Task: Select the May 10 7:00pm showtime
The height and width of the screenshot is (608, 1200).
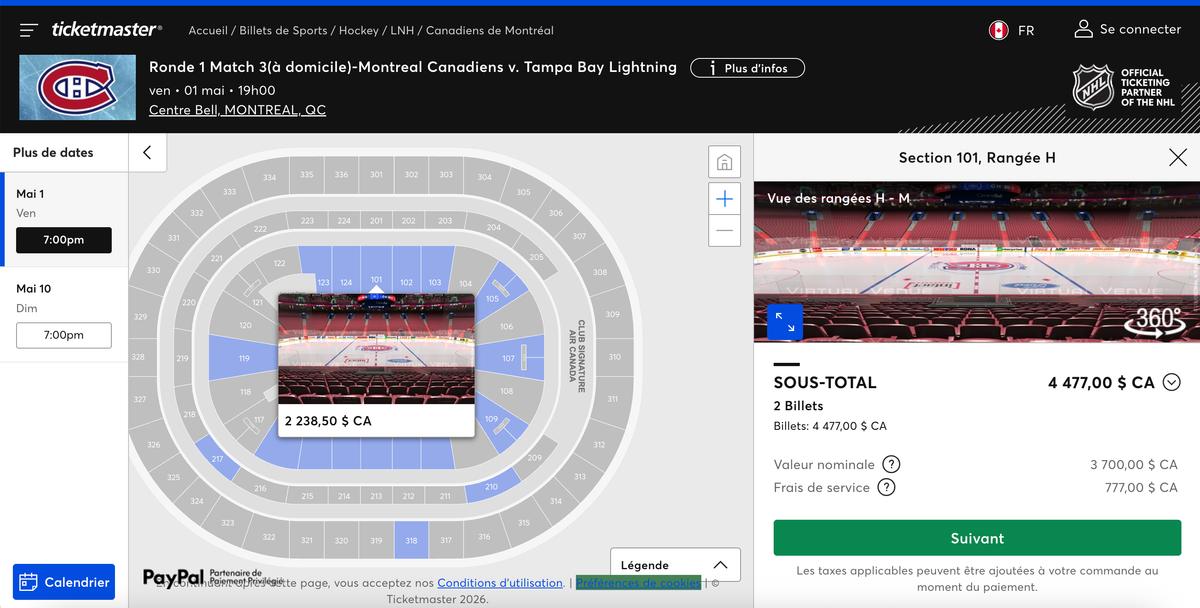Action: coord(64,335)
